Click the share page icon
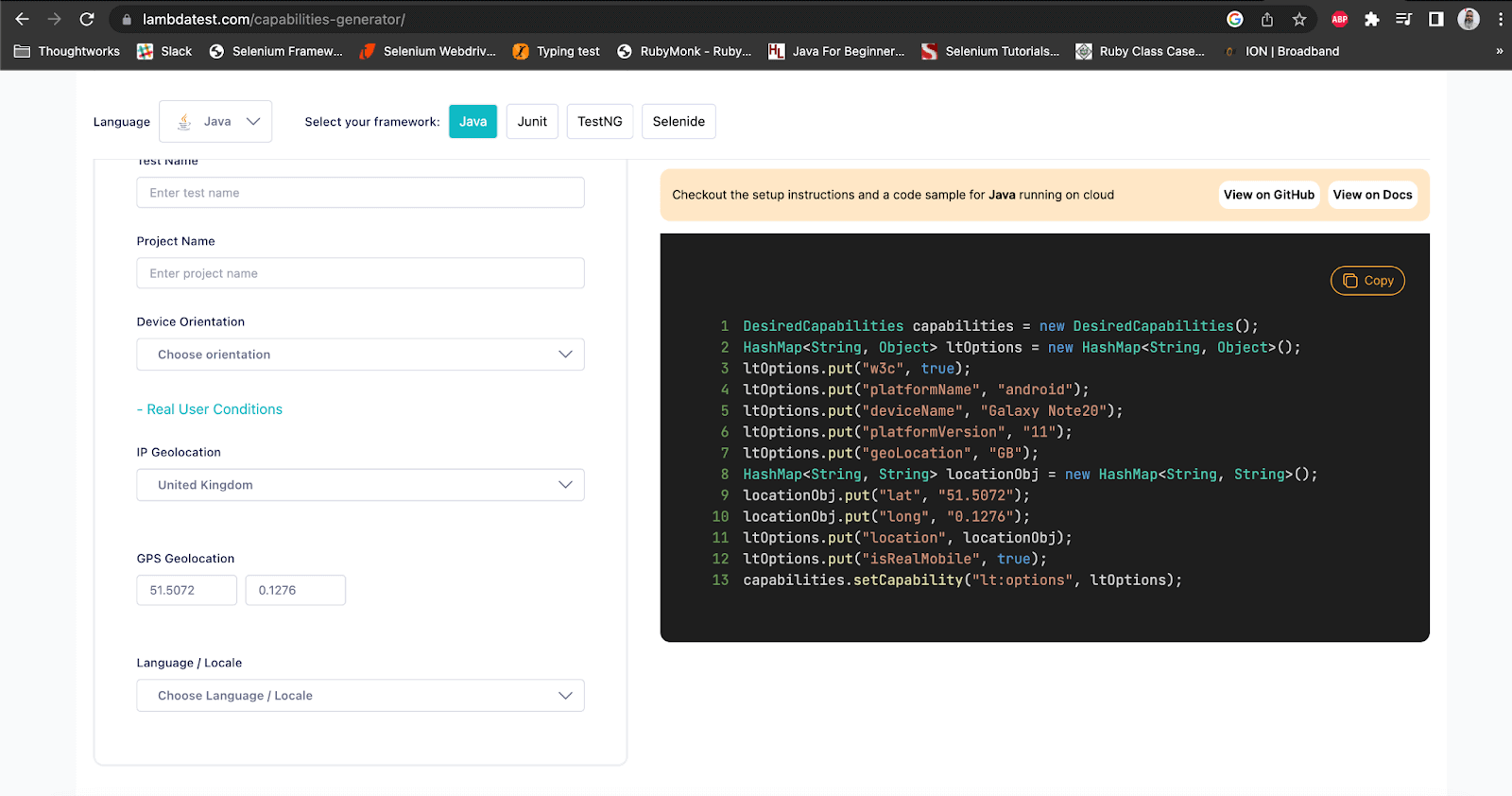This screenshot has height=796, width=1512. [x=1267, y=19]
